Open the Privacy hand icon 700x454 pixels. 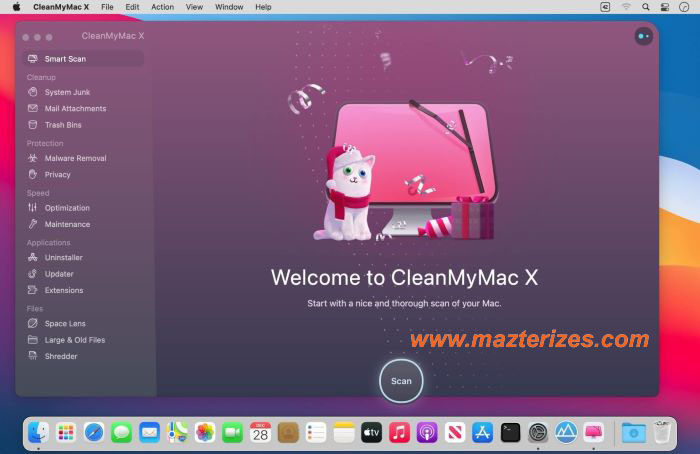coord(33,175)
